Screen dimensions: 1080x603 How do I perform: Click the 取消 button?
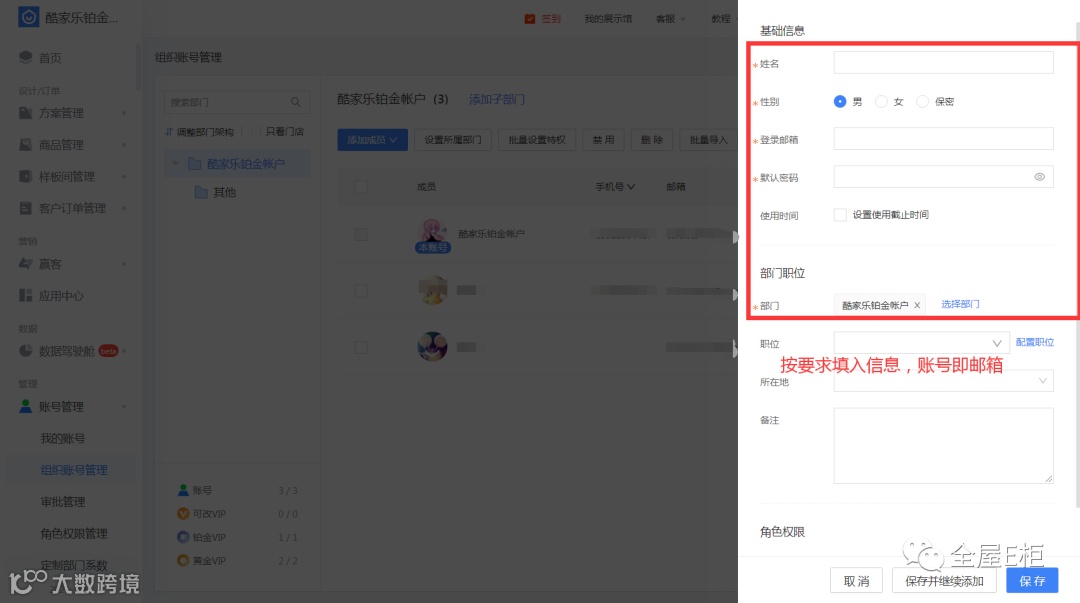coord(856,581)
